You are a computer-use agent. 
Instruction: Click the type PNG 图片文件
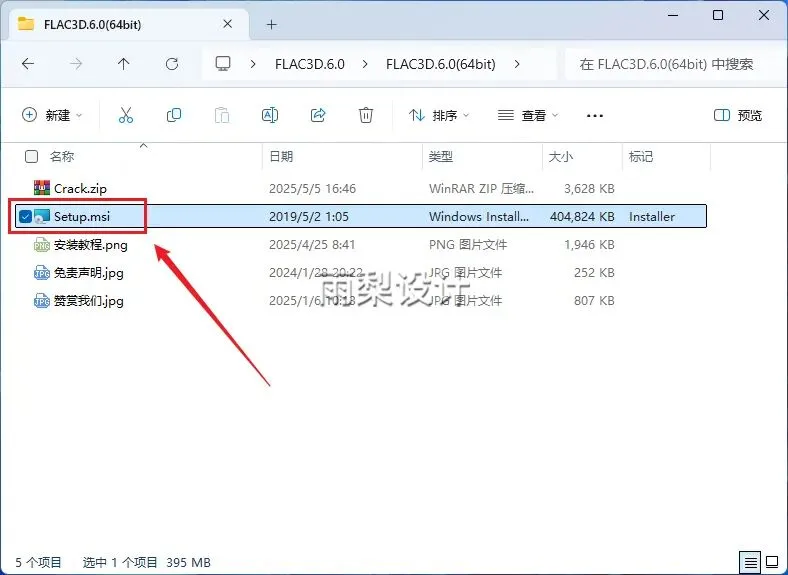[467, 245]
